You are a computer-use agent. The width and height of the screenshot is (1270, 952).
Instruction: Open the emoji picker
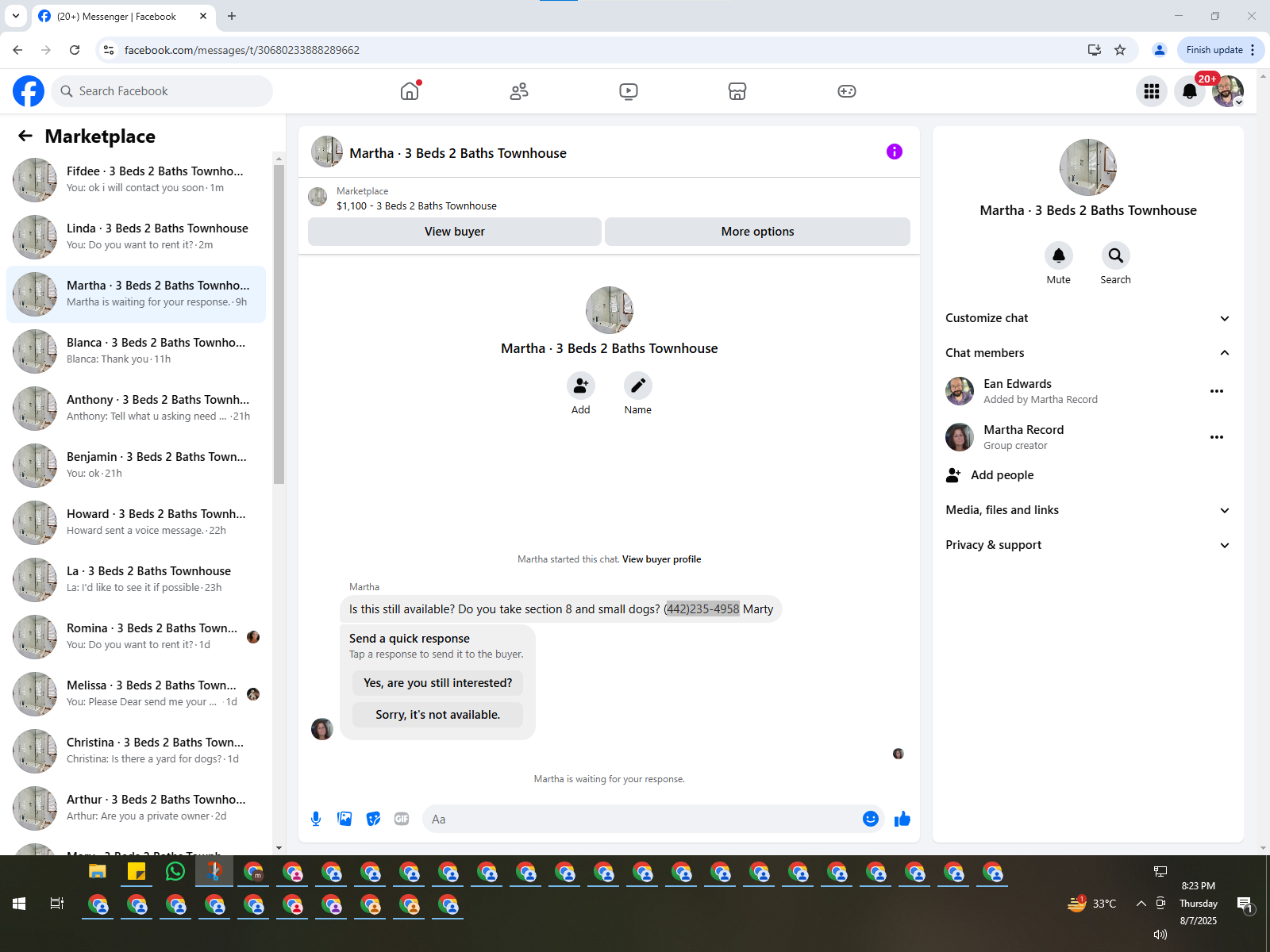871,819
